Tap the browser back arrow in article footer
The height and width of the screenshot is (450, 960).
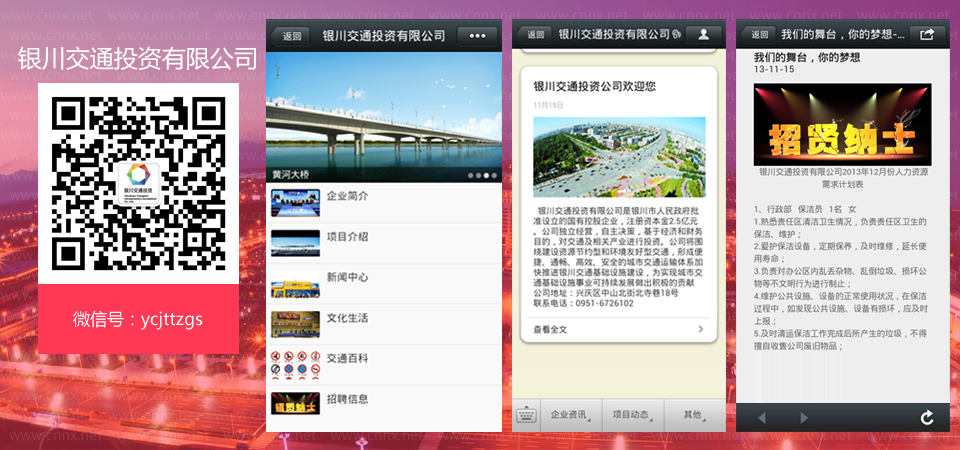(x=762, y=418)
